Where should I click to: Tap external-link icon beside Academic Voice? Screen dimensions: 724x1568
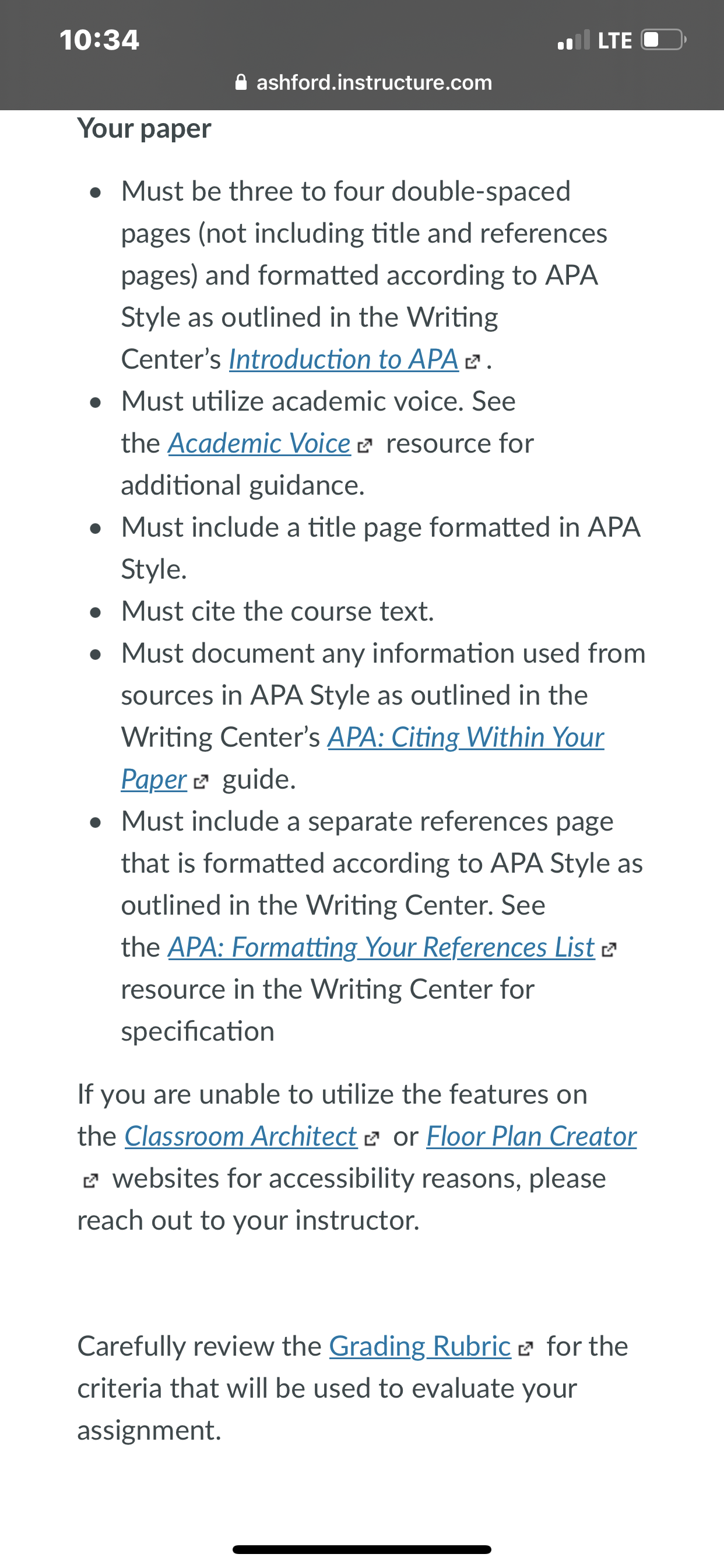pos(364,446)
